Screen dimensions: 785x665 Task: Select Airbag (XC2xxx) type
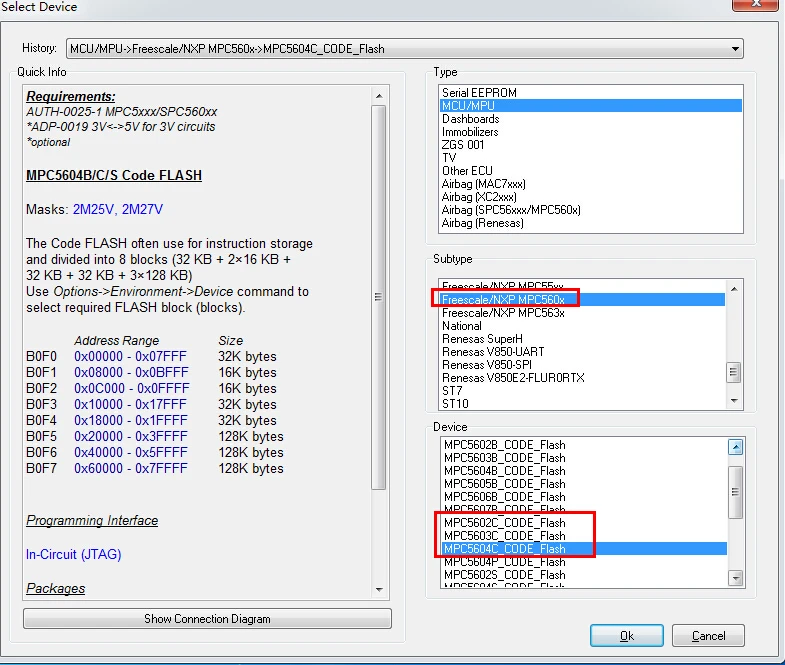[591, 197]
